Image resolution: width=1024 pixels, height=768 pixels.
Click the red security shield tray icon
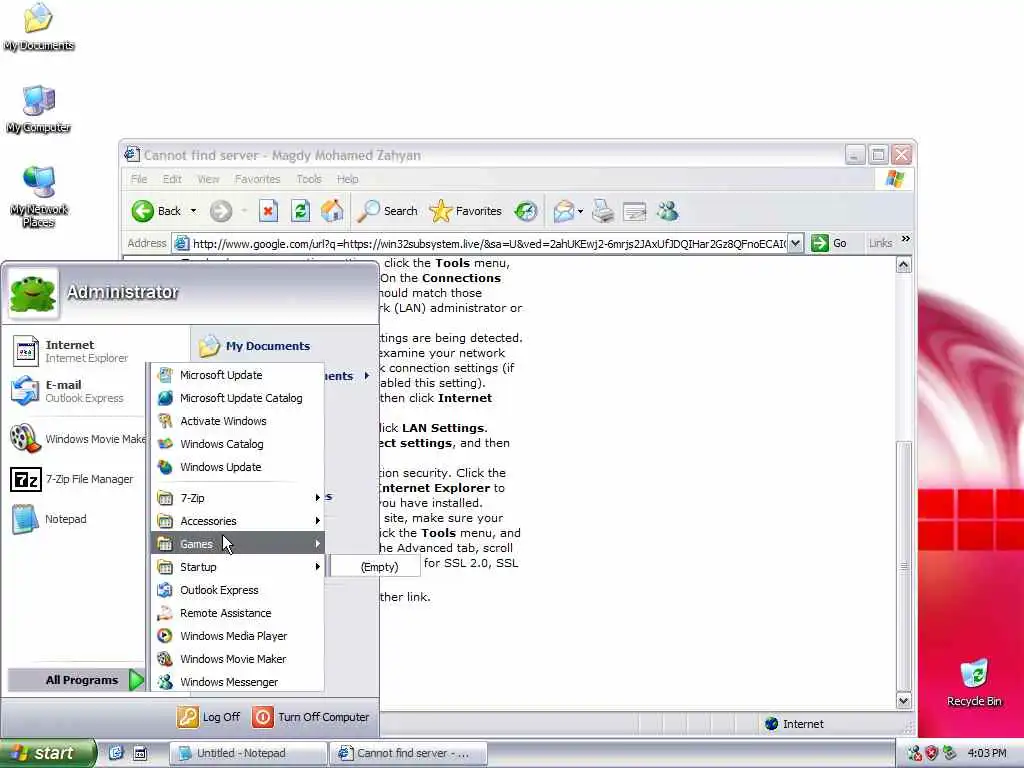[932, 753]
